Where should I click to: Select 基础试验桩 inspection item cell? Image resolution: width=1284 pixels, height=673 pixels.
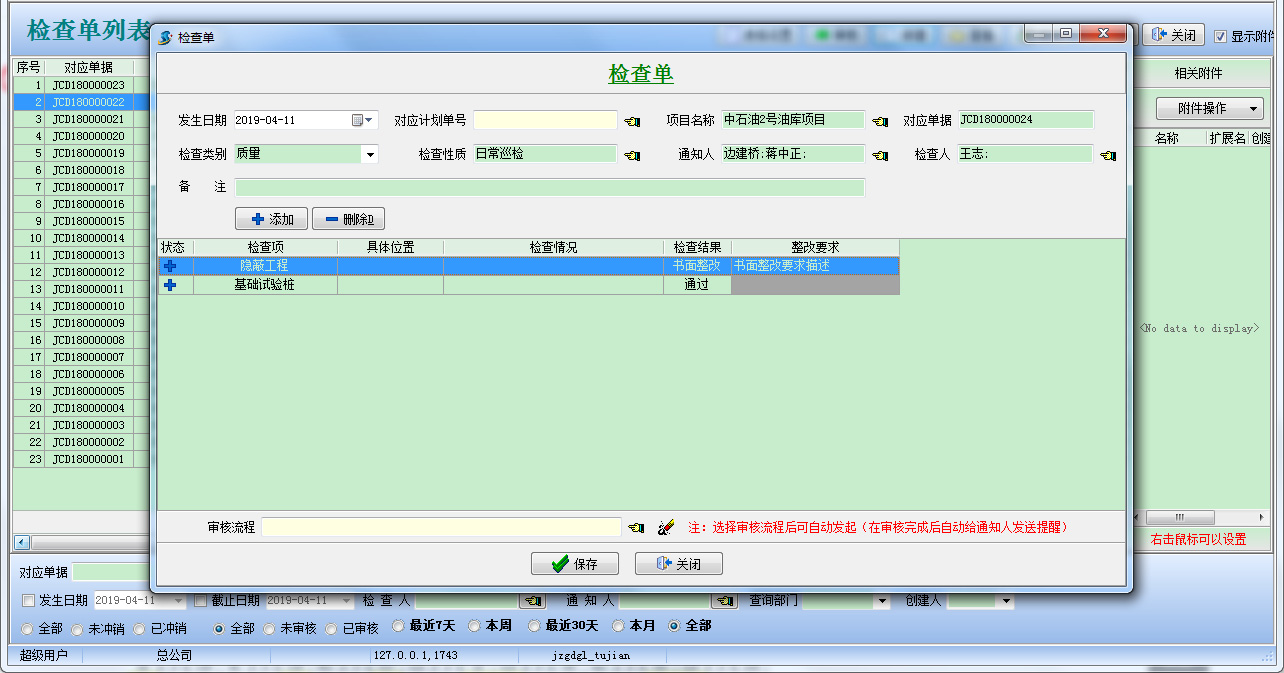pos(265,285)
